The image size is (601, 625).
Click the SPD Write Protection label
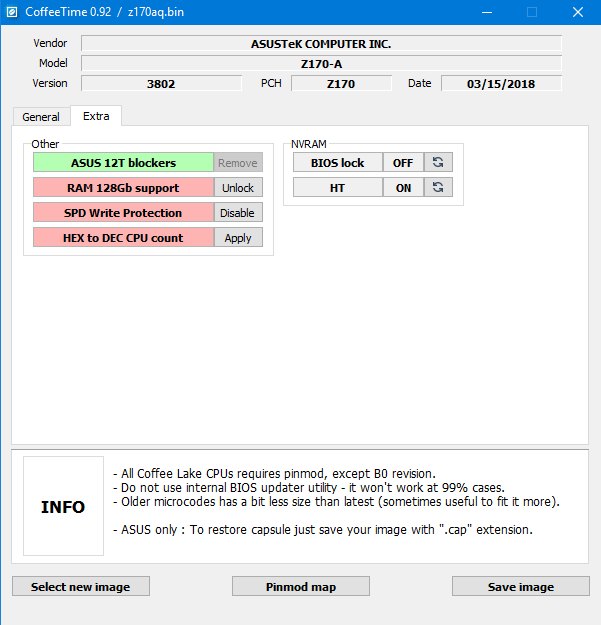(124, 213)
